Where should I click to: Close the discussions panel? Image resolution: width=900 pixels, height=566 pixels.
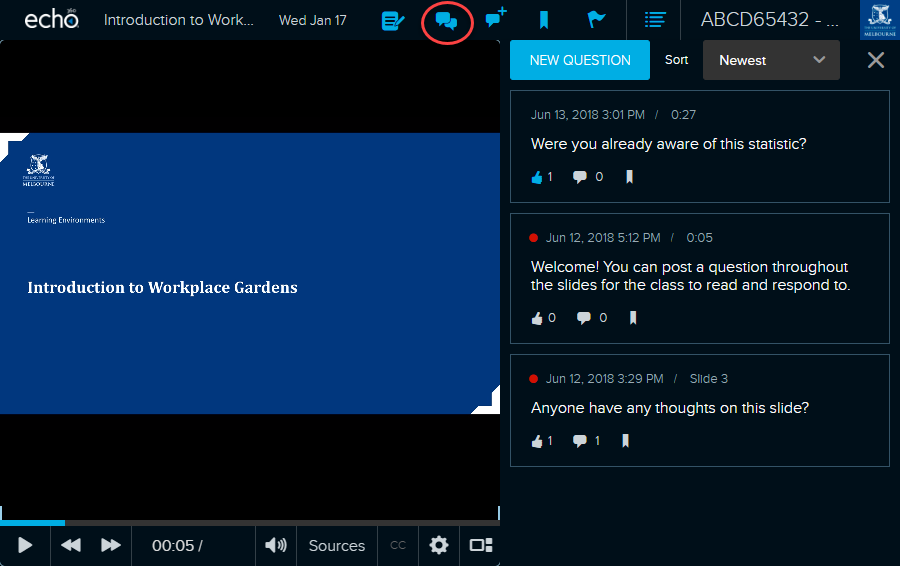tap(875, 60)
